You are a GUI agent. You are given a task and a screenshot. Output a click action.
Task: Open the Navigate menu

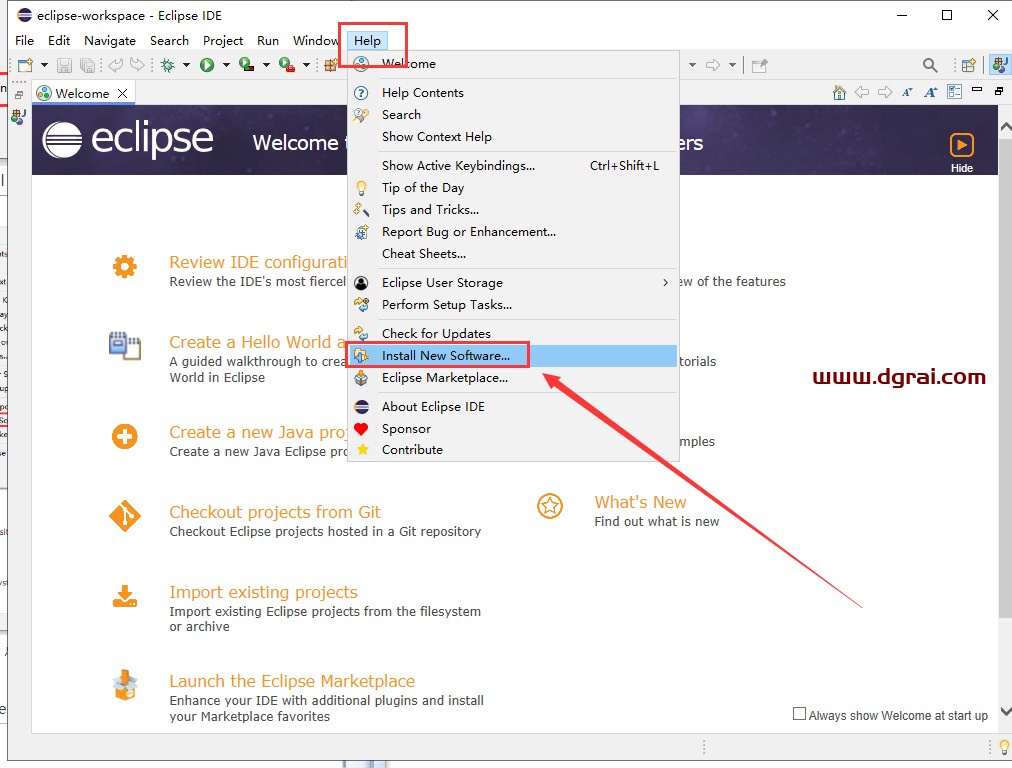110,41
